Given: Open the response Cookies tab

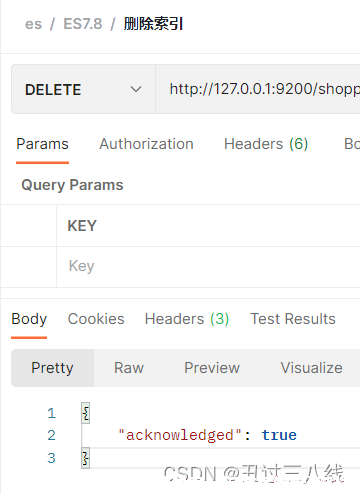Looking at the screenshot, I should click(x=96, y=319).
